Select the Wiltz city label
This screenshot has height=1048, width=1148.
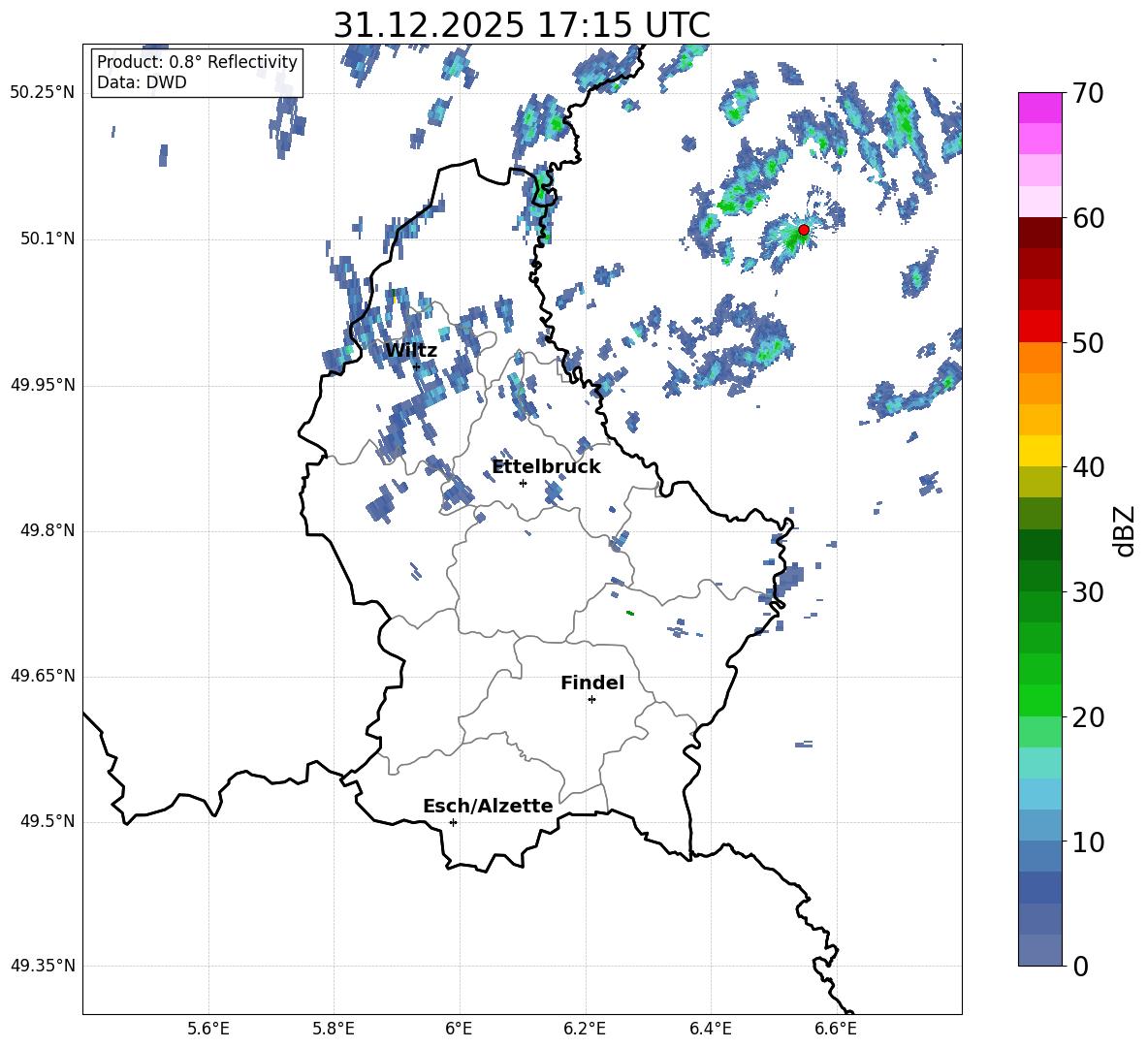point(411,351)
